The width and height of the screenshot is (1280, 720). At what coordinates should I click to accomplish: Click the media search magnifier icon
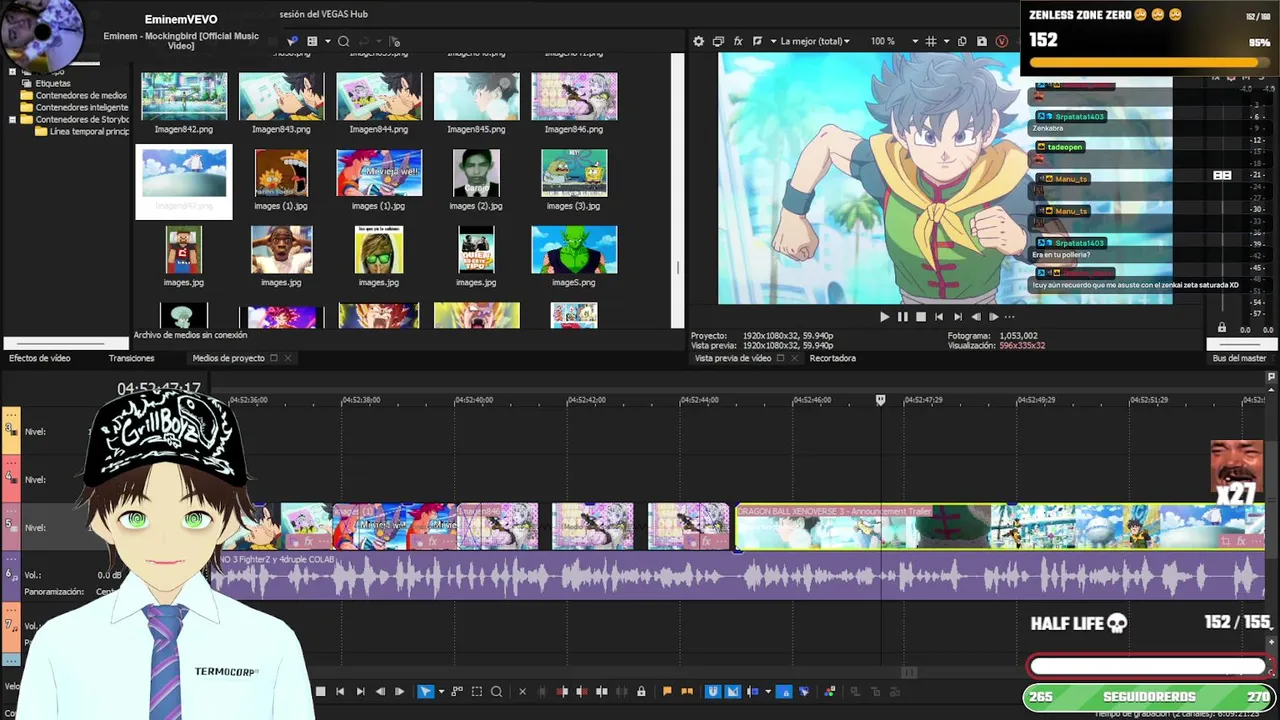[x=343, y=41]
